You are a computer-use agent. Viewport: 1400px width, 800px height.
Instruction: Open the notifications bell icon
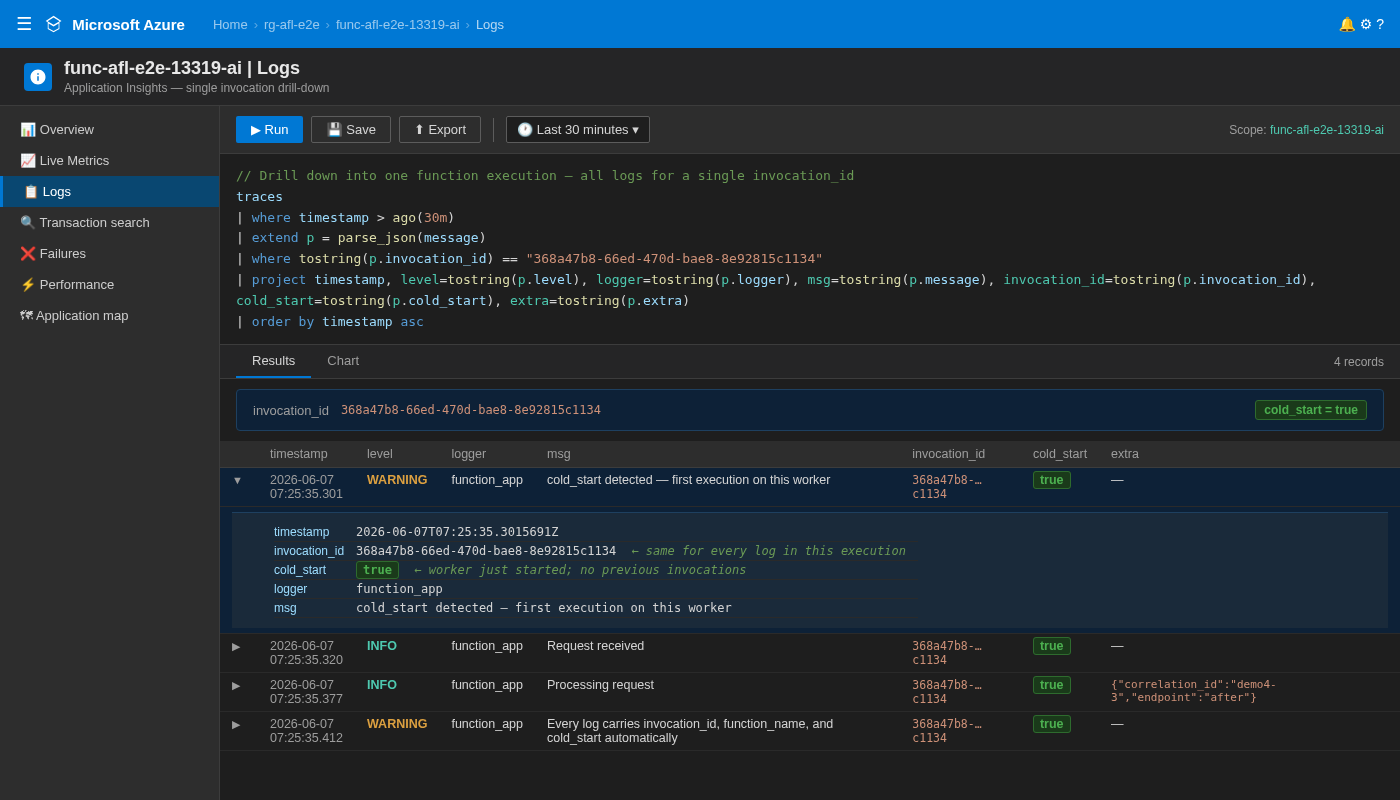tap(1347, 24)
